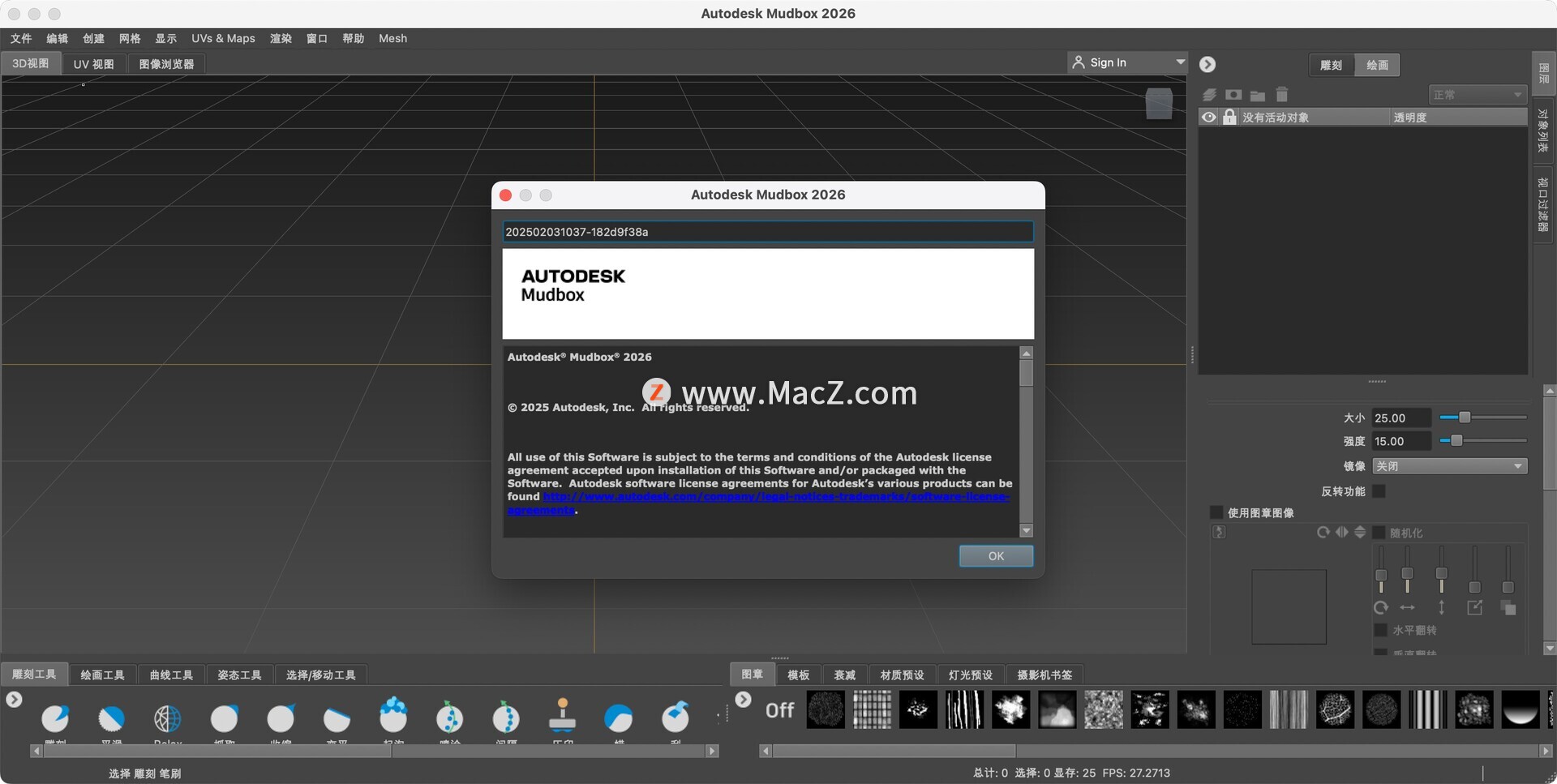Switch to the 图像浏览器 tab
The width and height of the screenshot is (1557, 784).
point(166,64)
